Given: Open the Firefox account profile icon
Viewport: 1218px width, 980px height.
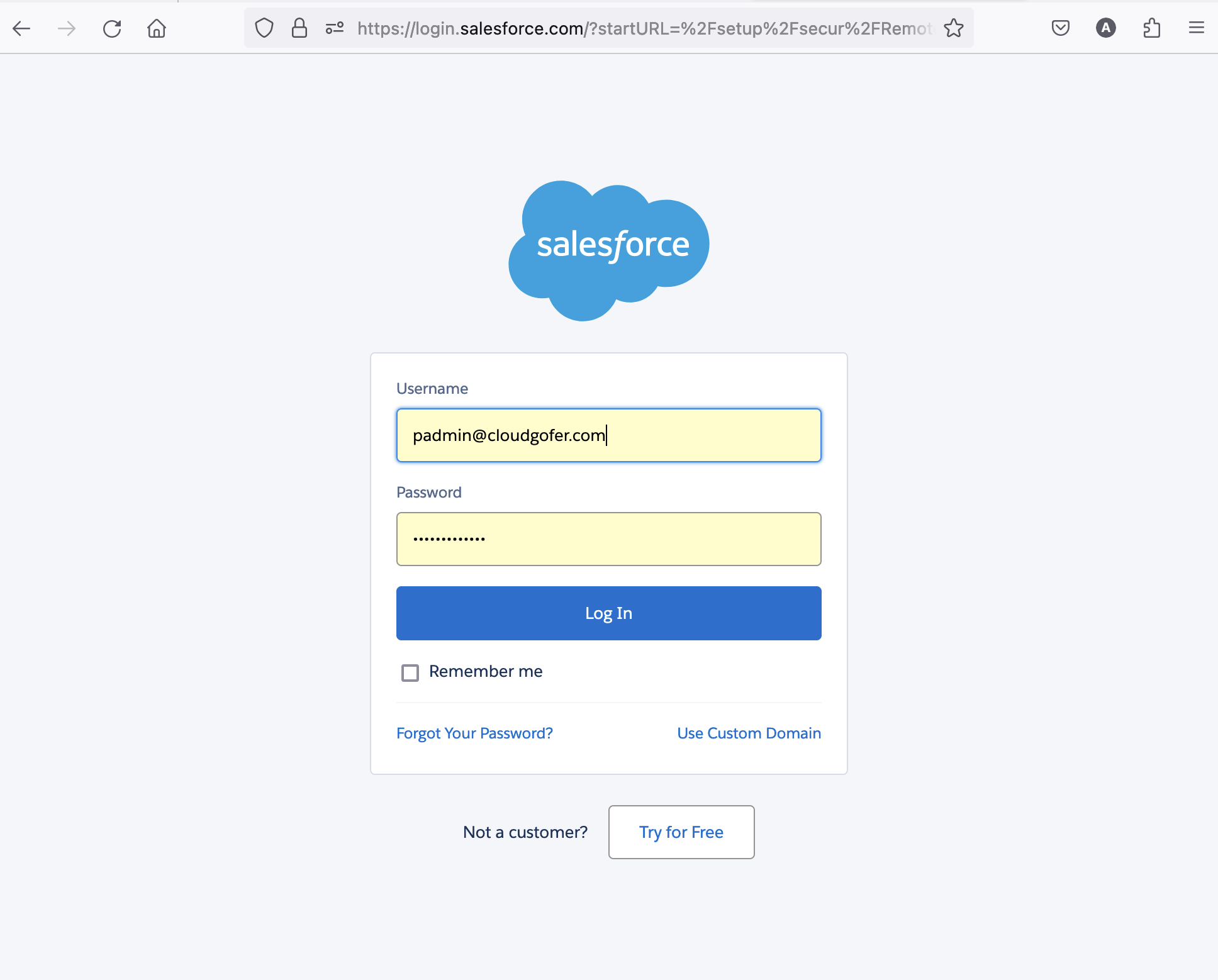Looking at the screenshot, I should [x=1105, y=28].
